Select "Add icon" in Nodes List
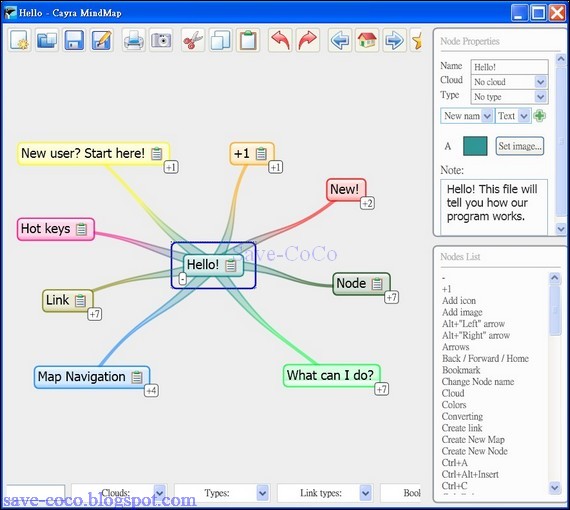This screenshot has height=510, width=570. tap(459, 301)
